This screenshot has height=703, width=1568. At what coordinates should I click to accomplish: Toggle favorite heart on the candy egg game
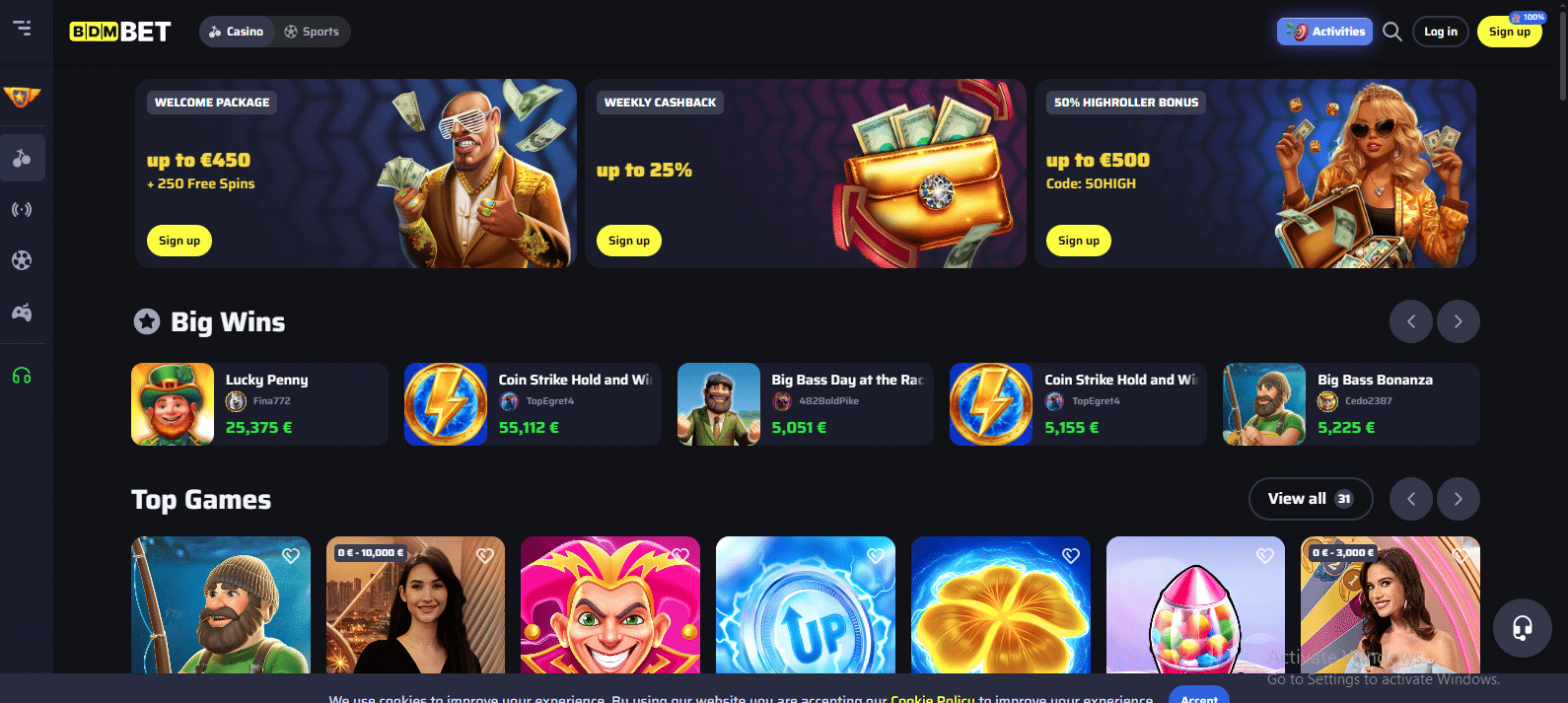coord(1265,556)
